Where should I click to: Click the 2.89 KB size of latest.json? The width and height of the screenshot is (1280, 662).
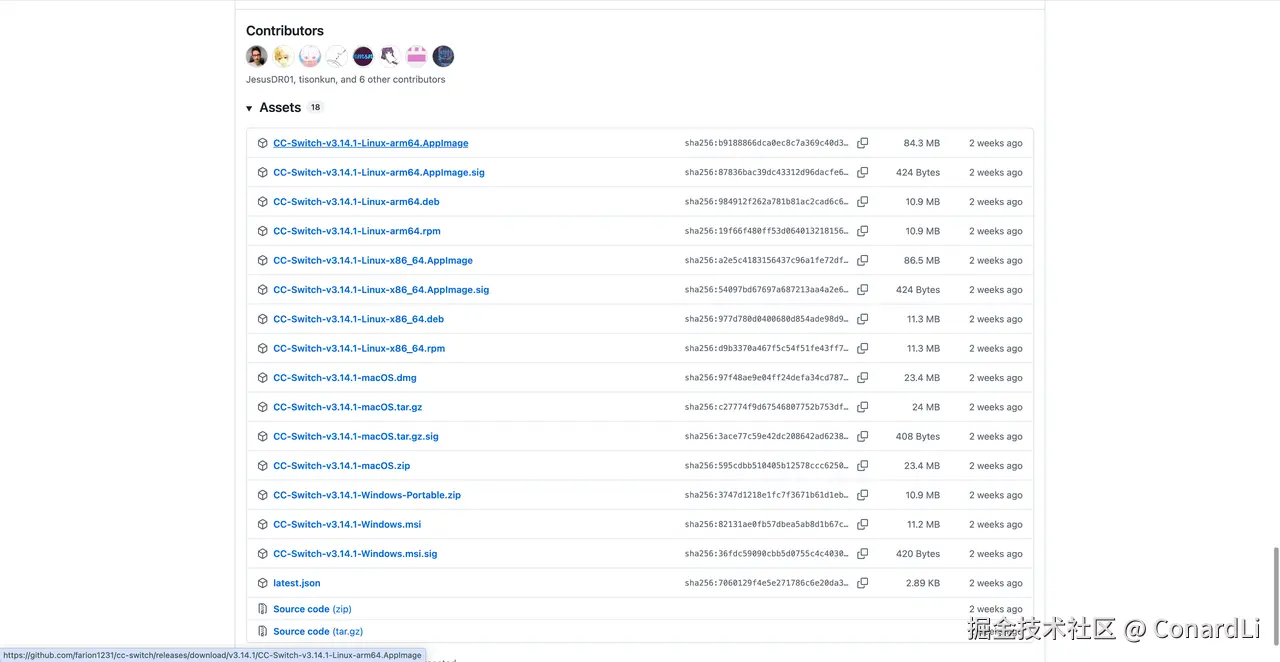click(x=923, y=583)
